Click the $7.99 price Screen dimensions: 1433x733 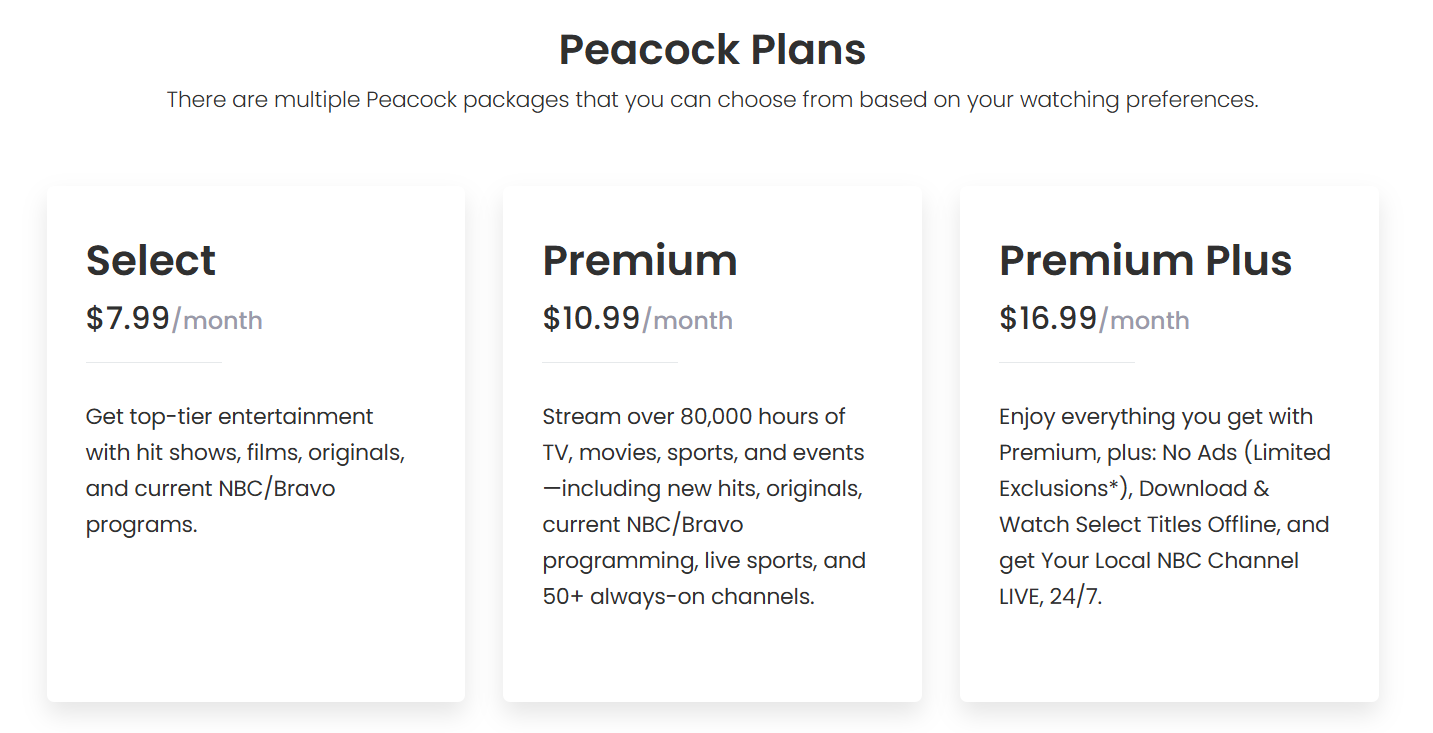tap(128, 318)
